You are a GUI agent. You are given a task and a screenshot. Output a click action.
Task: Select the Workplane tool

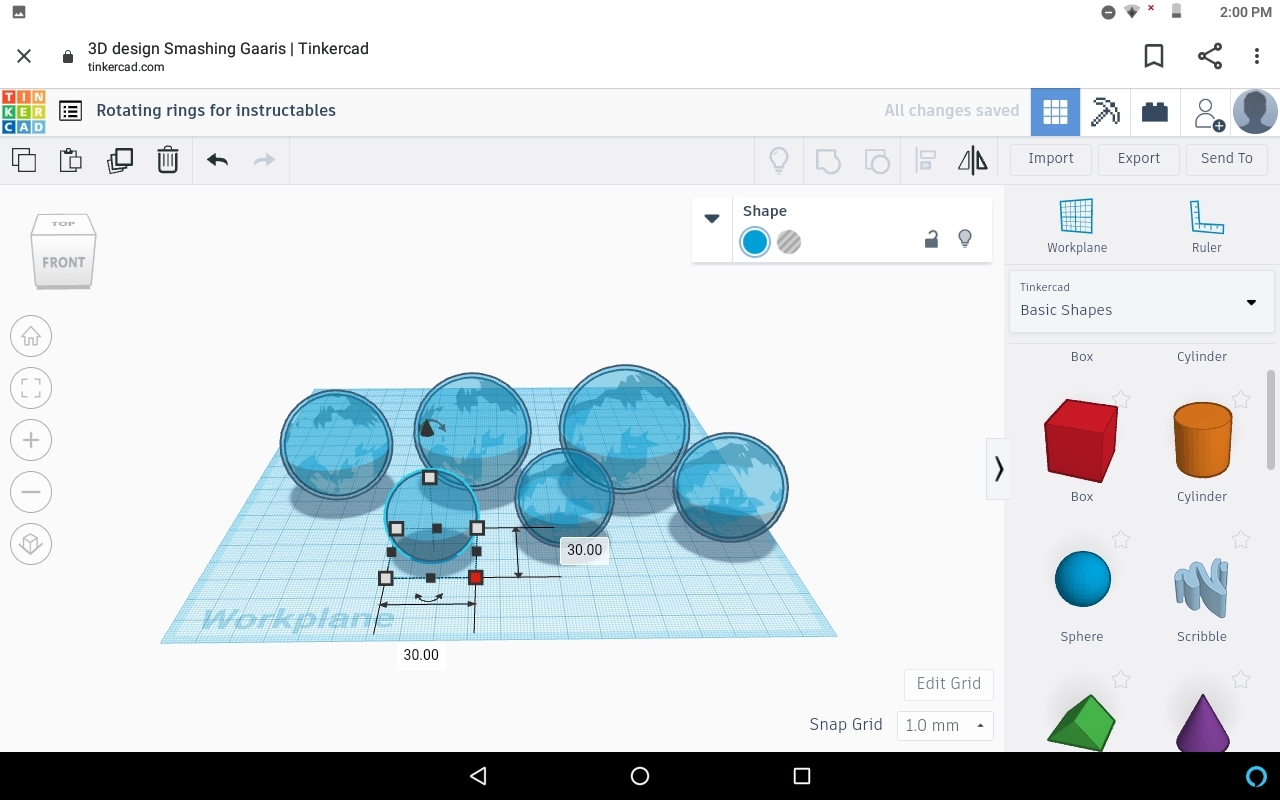pyautogui.click(x=1077, y=226)
